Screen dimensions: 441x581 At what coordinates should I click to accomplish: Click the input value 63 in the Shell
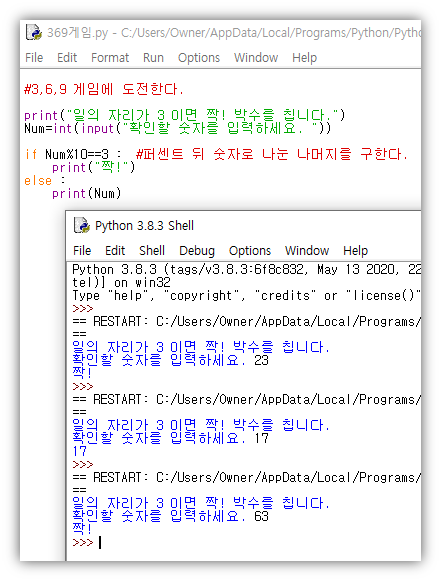click(x=261, y=516)
